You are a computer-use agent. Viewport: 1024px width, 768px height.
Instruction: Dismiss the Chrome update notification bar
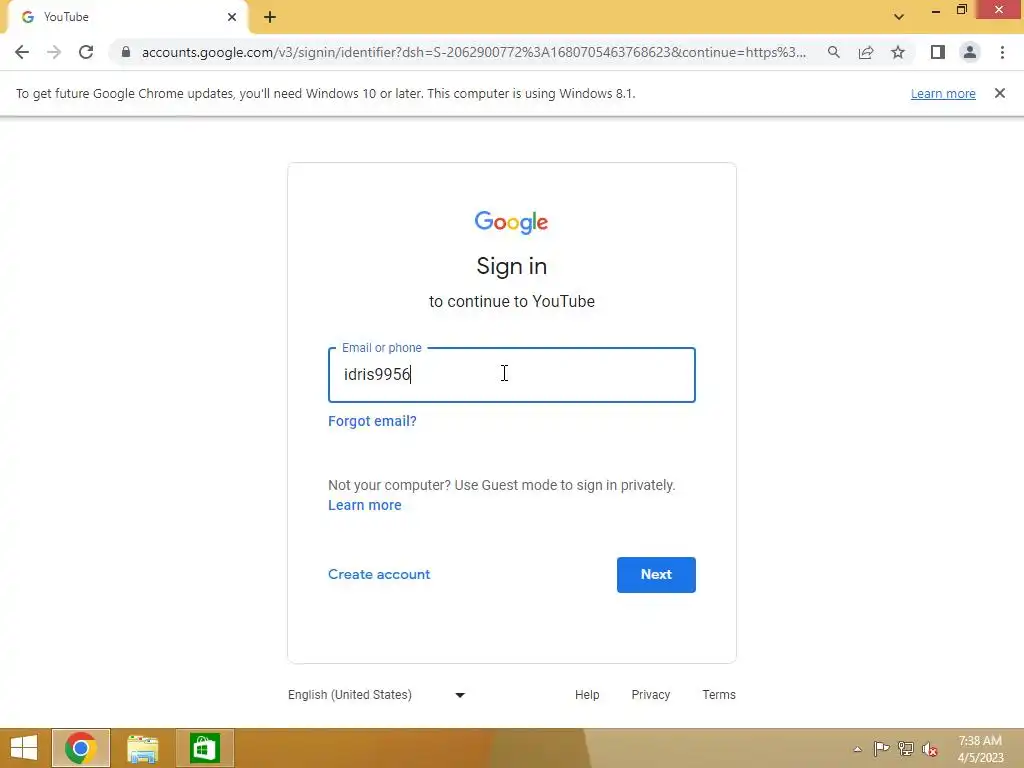(1000, 93)
